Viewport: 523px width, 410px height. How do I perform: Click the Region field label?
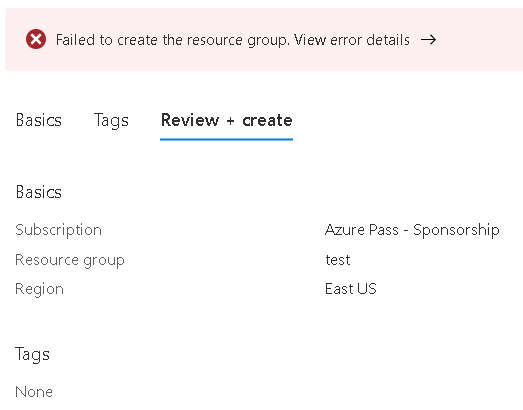(39, 289)
